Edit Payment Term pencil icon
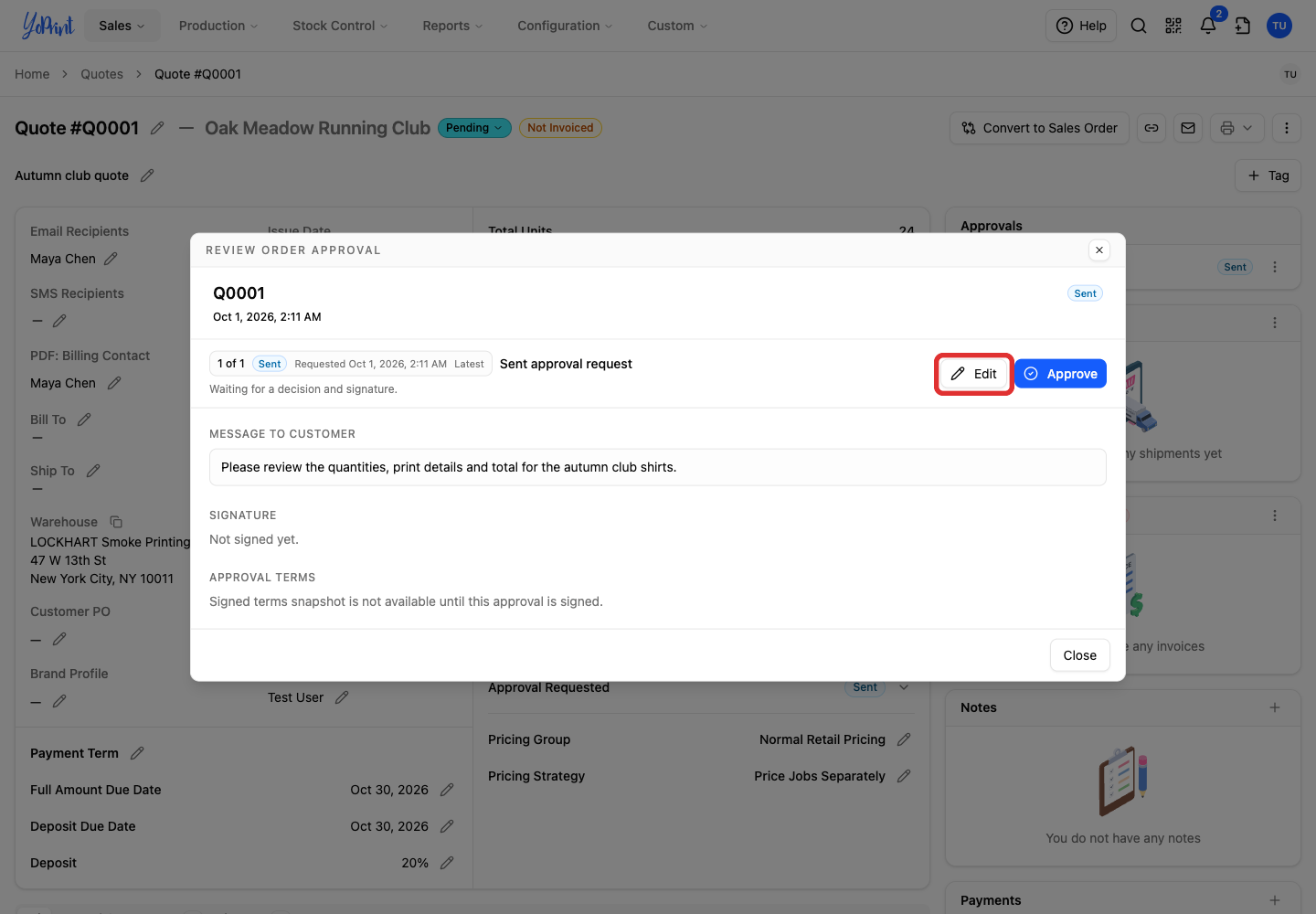The height and width of the screenshot is (914, 1316). pos(137,753)
